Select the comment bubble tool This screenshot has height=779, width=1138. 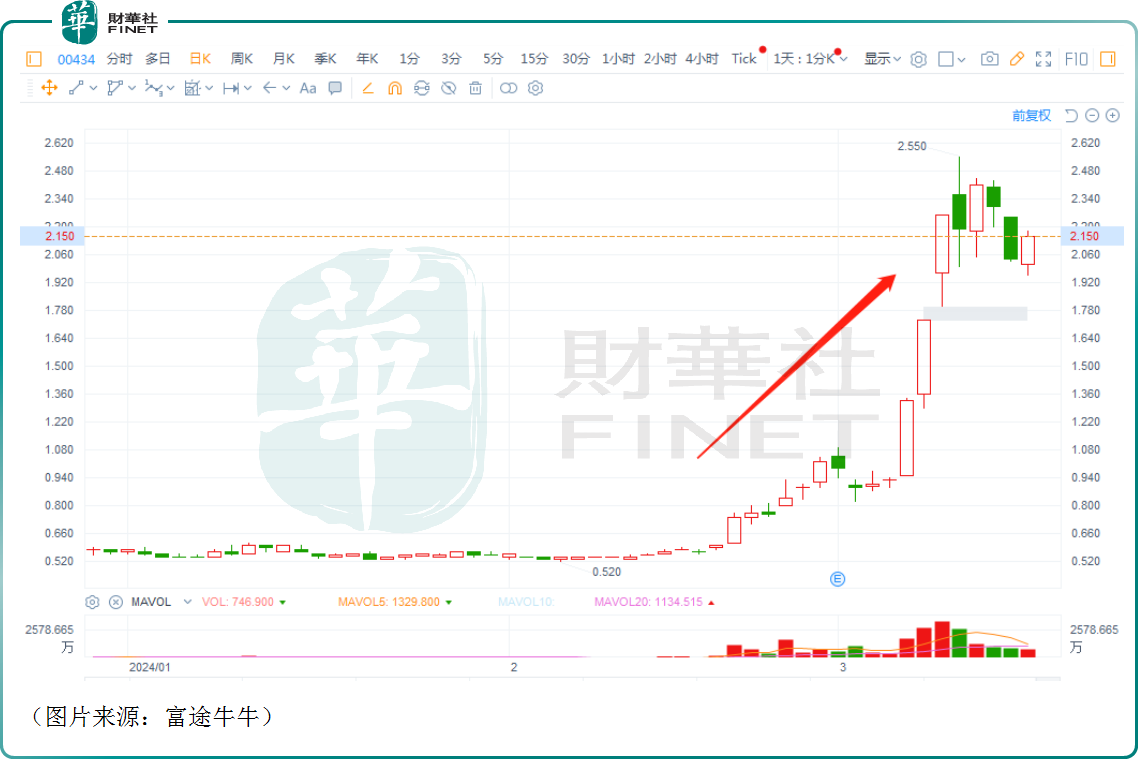pos(335,88)
